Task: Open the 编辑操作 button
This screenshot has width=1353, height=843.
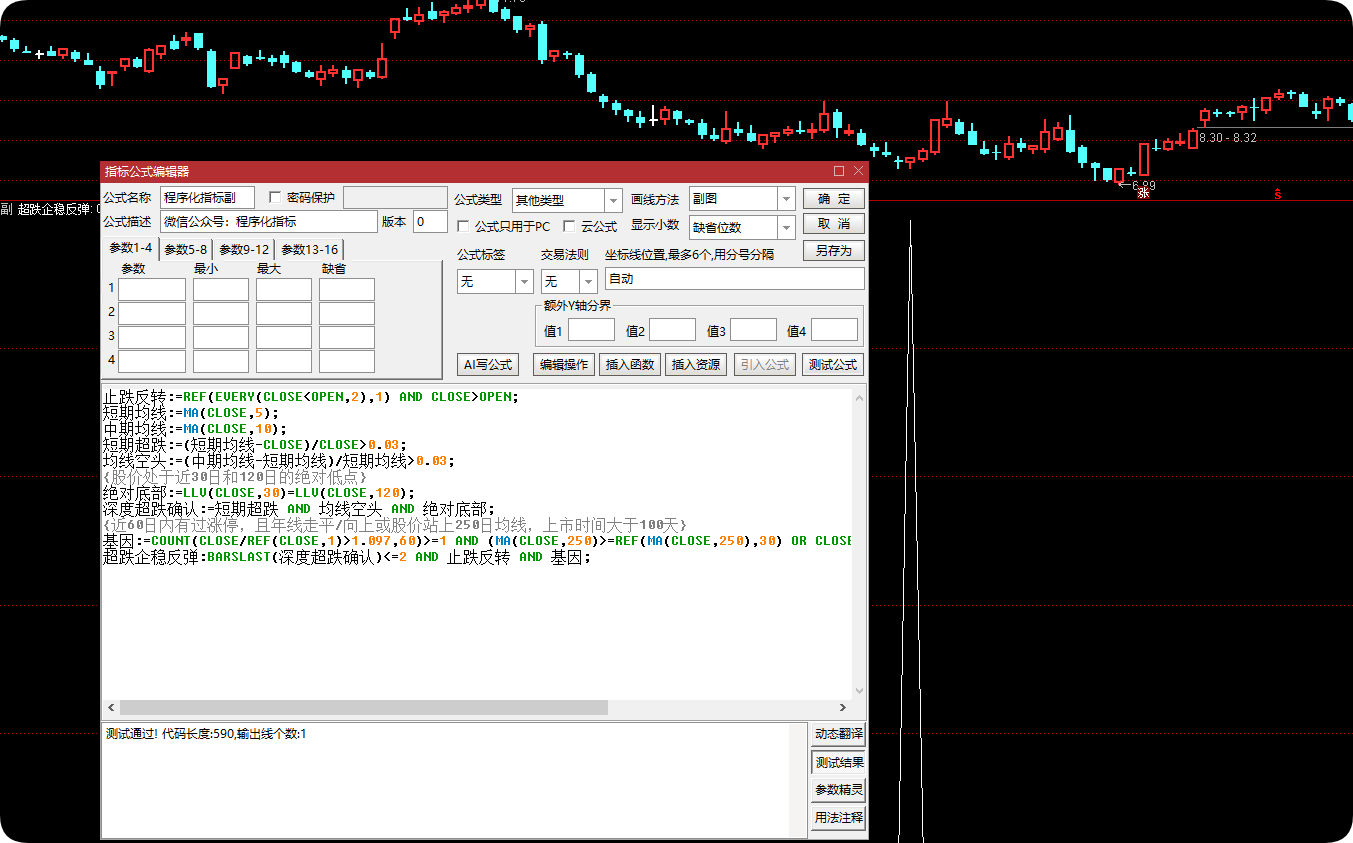Action: 565,365
